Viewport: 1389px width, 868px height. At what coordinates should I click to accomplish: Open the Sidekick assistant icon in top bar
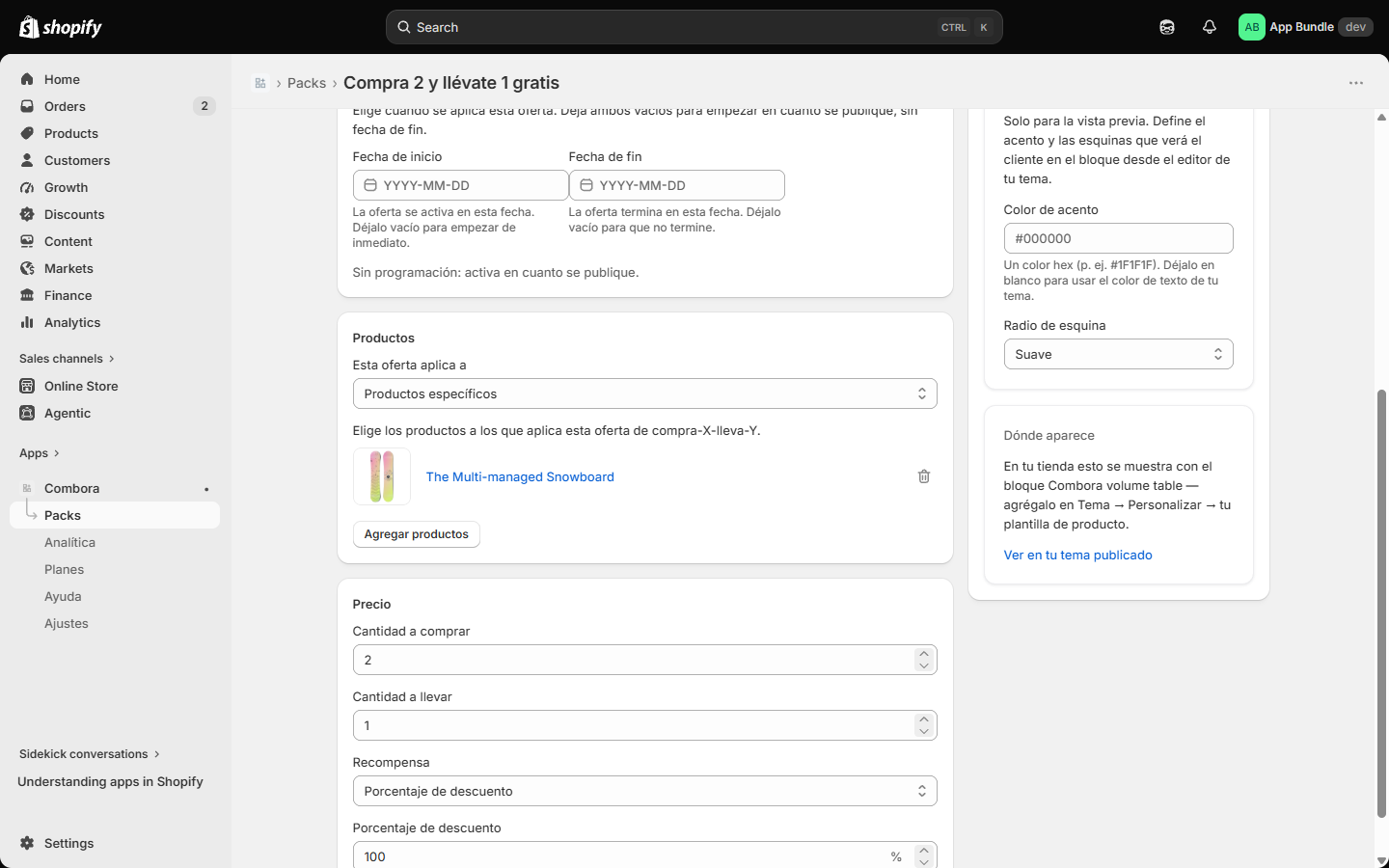click(x=1167, y=27)
